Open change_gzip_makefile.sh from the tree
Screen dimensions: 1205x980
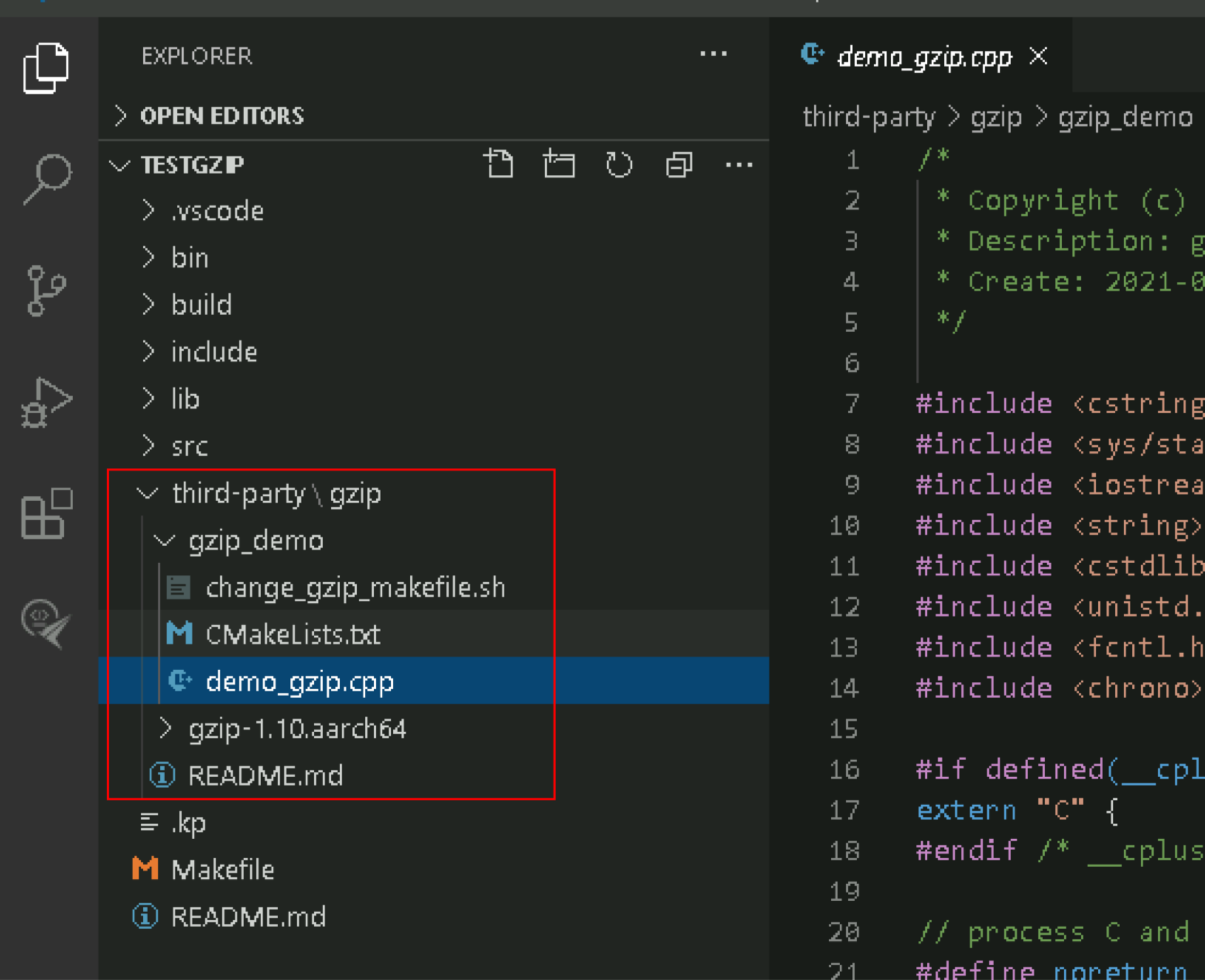434,587
